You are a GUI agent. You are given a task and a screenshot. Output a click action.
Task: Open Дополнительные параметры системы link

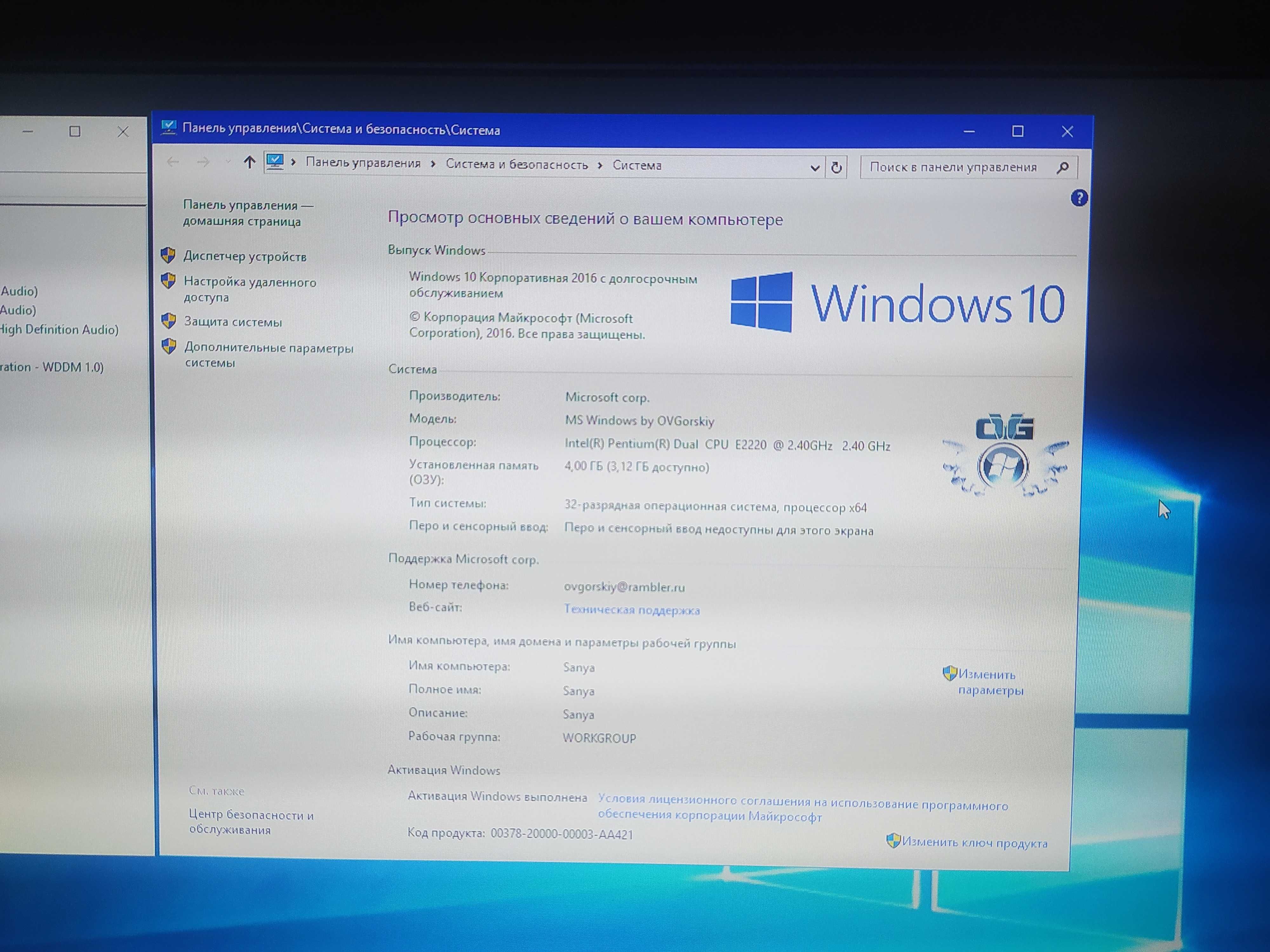(269, 355)
